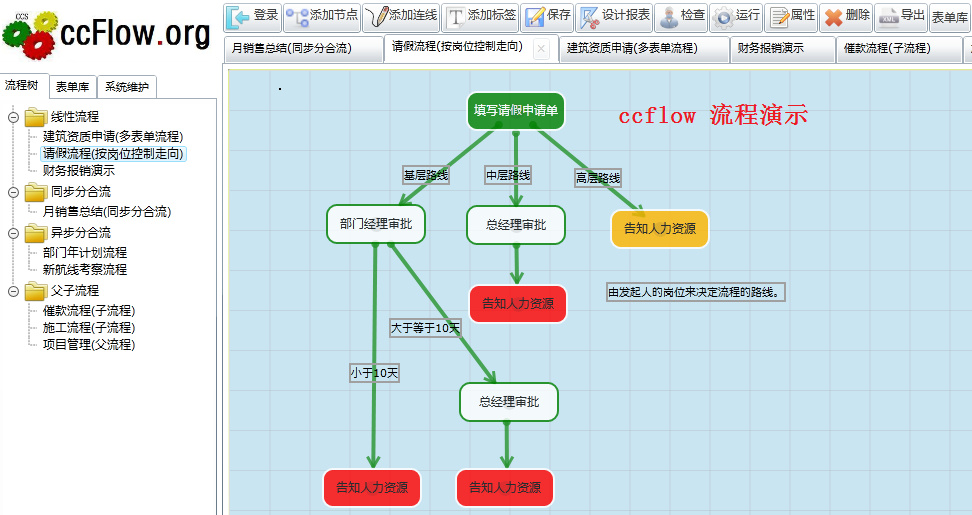
Task: Select the 部门经理审批 node
Action: point(376,224)
